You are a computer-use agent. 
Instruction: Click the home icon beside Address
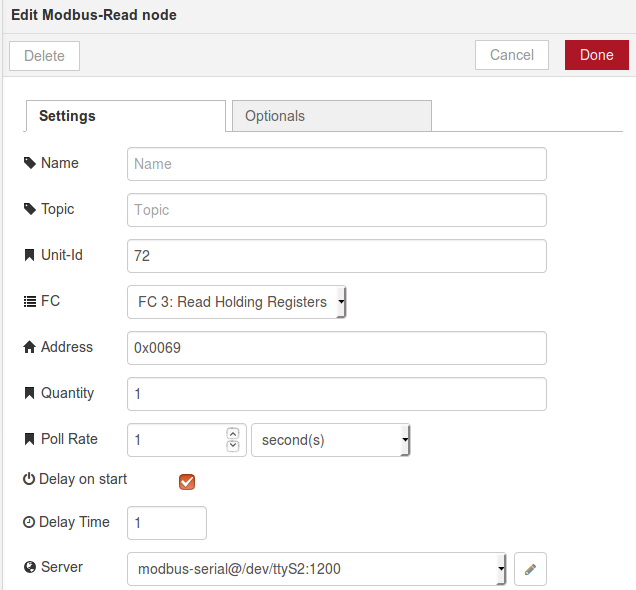tap(30, 347)
